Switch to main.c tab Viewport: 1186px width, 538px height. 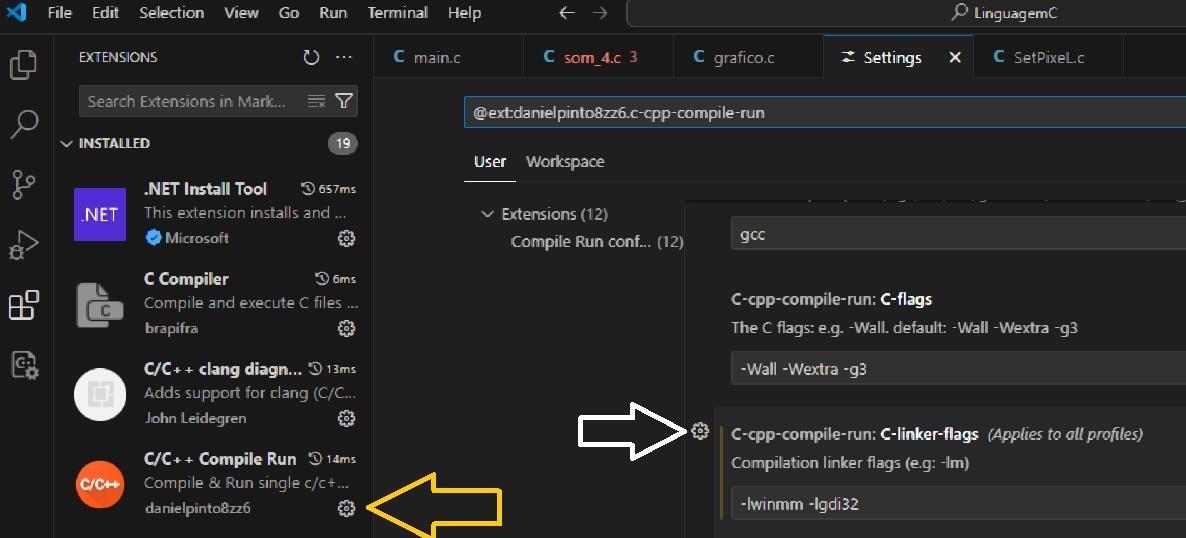pos(448,58)
